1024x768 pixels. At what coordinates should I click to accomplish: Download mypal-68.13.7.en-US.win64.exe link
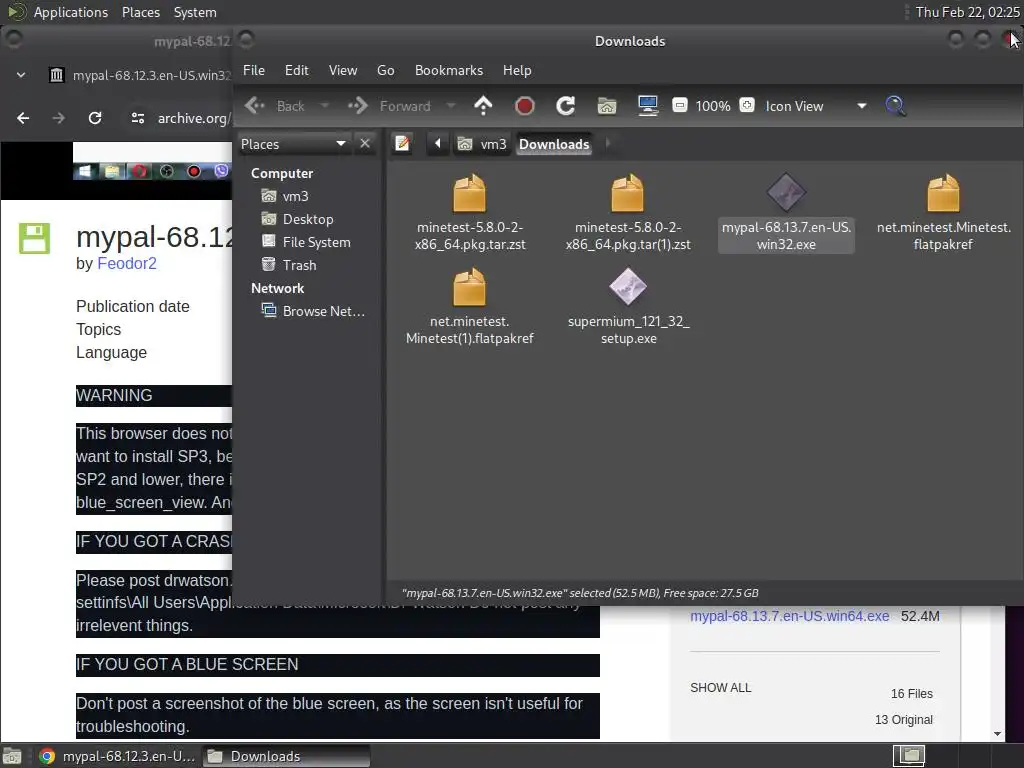(x=790, y=616)
